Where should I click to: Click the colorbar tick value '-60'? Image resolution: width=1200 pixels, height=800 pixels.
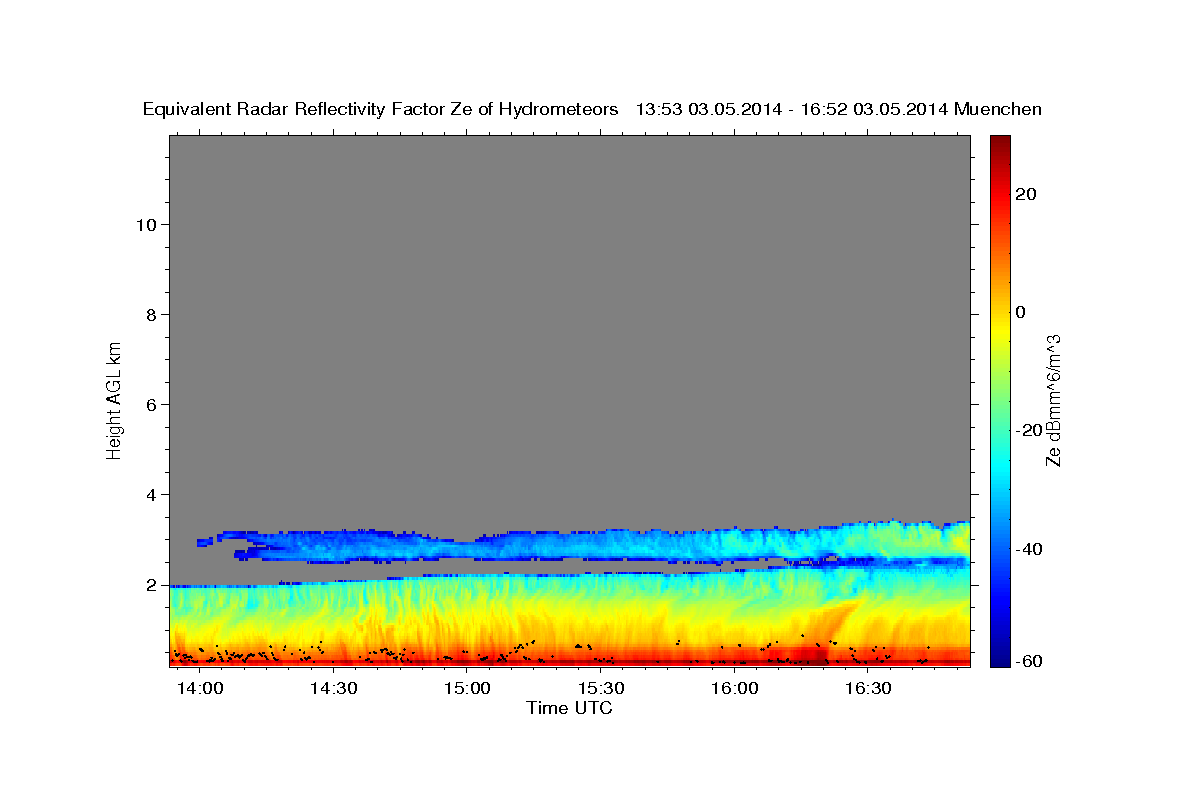click(1028, 662)
